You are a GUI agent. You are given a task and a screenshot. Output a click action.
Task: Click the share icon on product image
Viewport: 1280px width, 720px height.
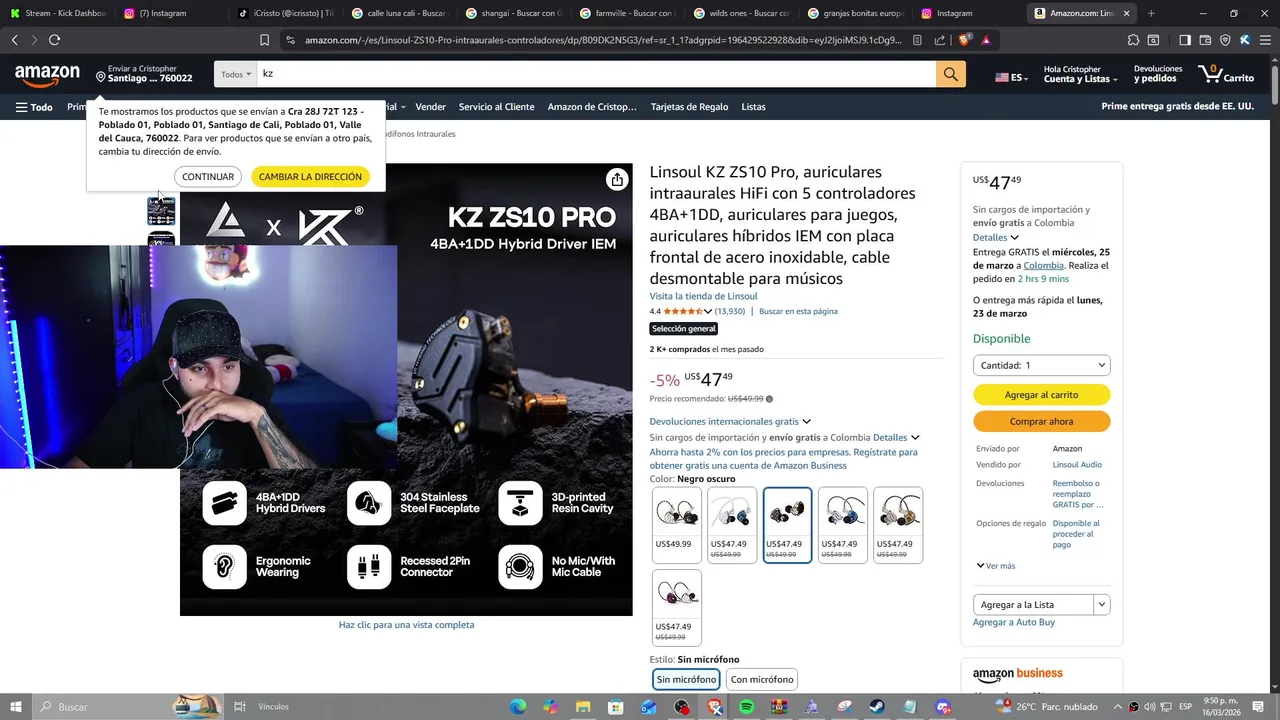pos(617,179)
